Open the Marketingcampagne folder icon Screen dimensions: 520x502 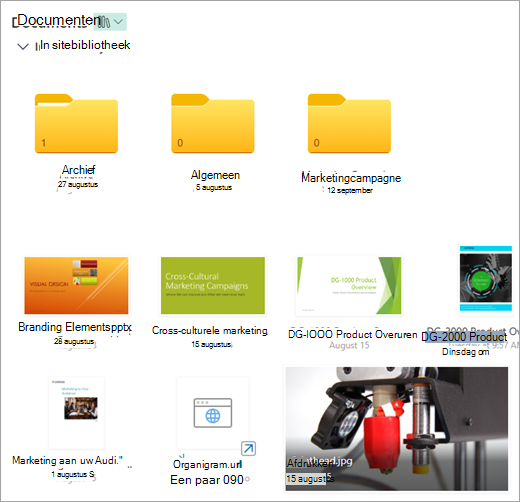click(349, 123)
